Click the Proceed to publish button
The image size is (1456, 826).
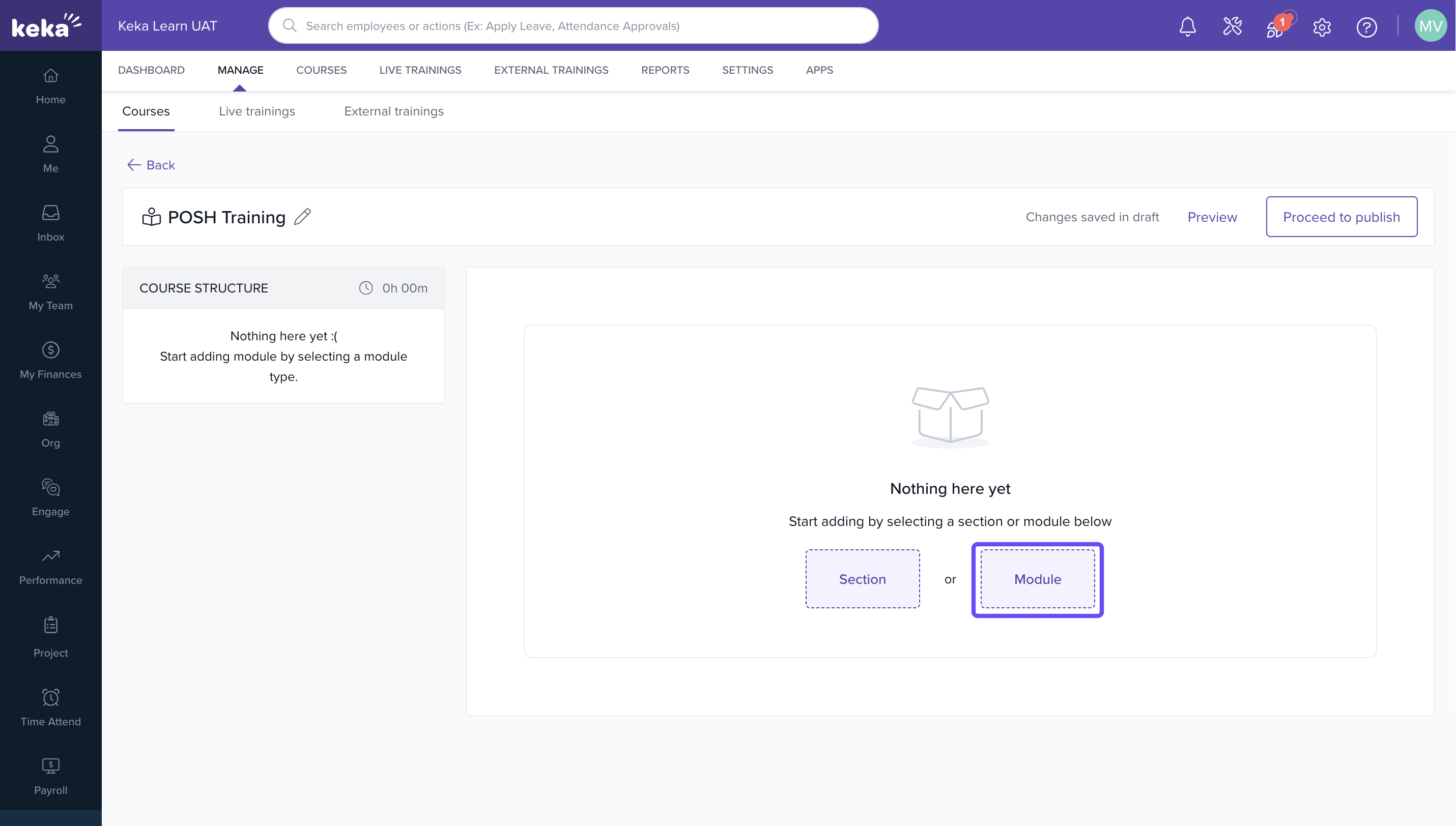pos(1341,217)
